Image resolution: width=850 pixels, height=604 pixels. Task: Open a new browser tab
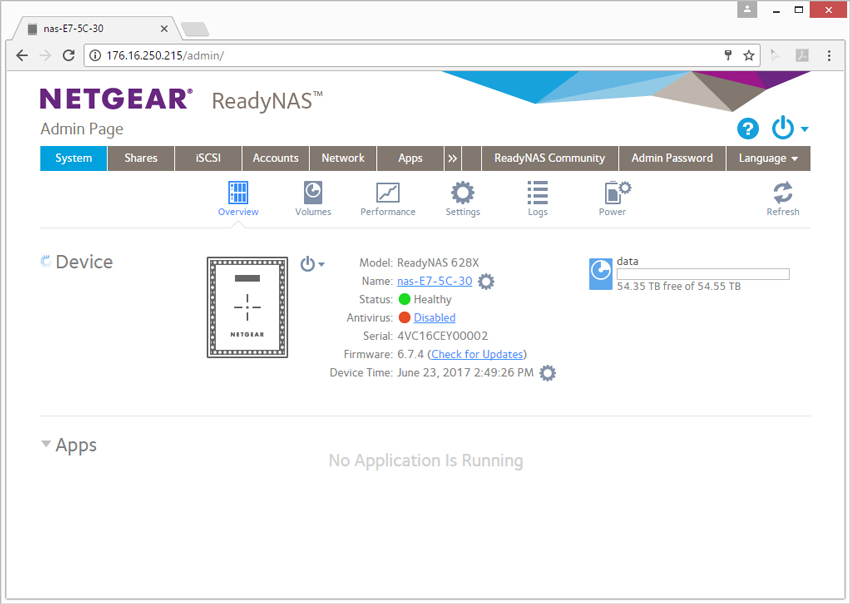point(195,29)
